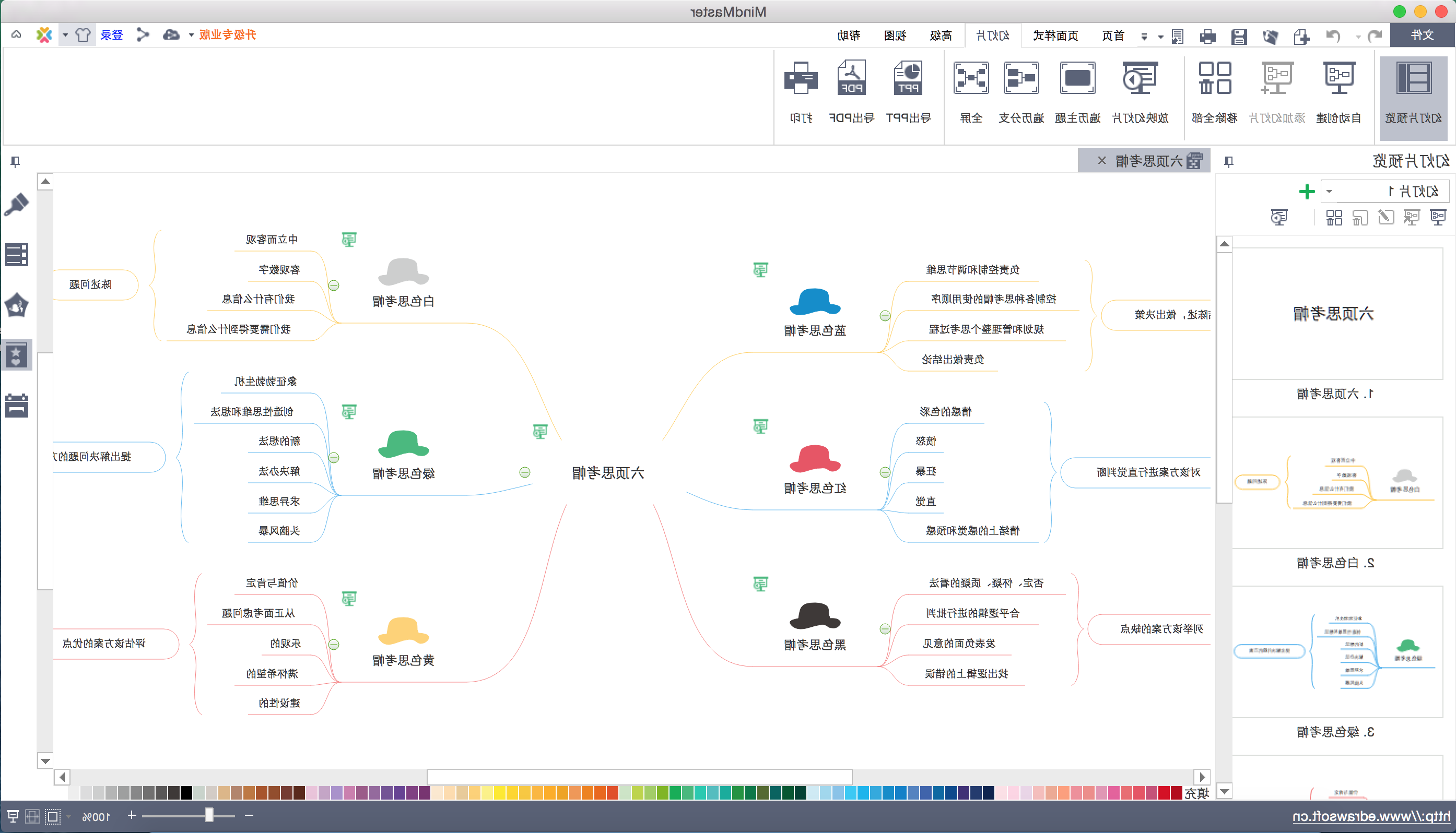The height and width of the screenshot is (833, 1456).
Task: Open the clipart shapes panel in sidebar
Action: click(x=17, y=305)
